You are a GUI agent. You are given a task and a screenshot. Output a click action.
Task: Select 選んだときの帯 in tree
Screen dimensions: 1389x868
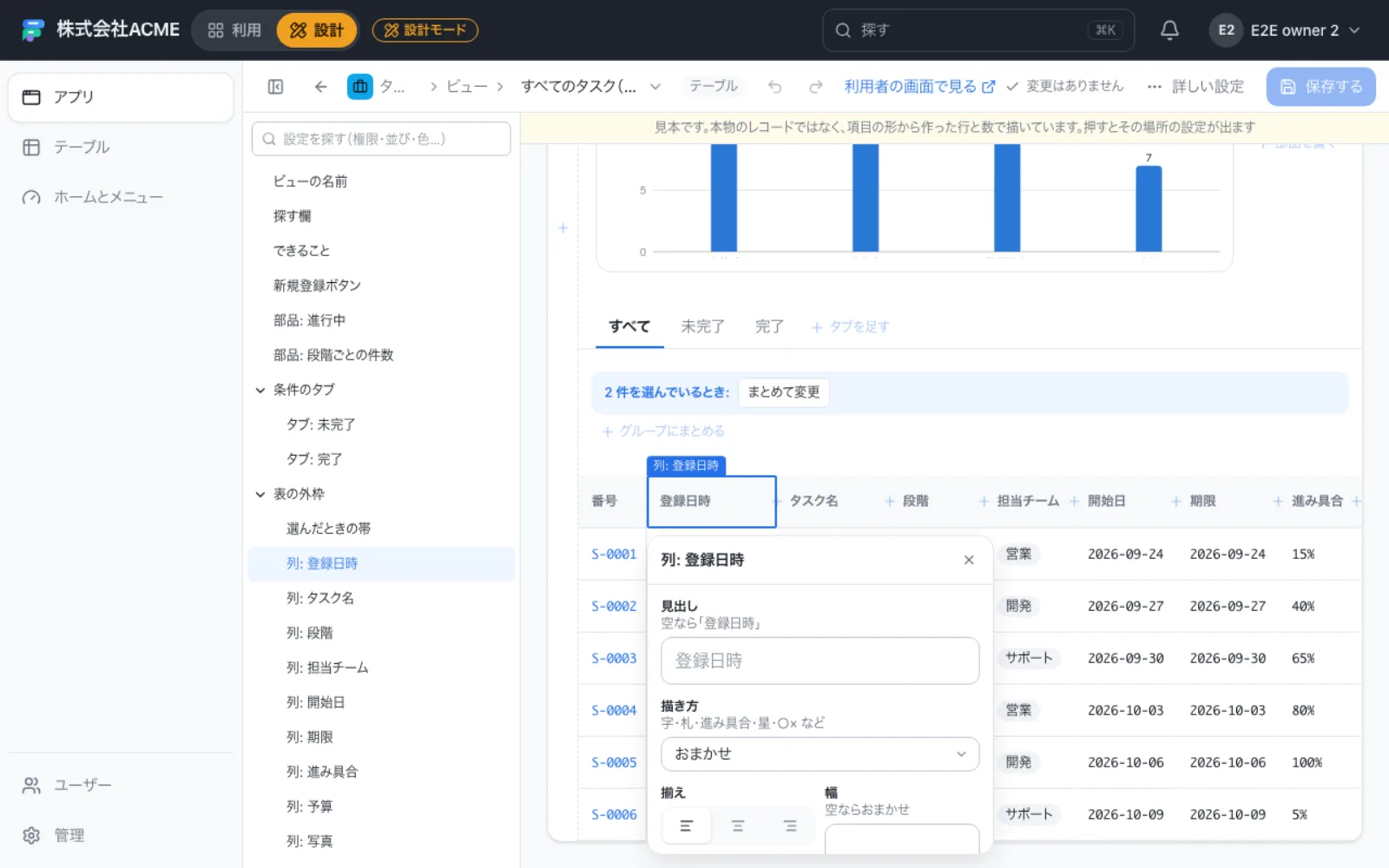pos(381,529)
